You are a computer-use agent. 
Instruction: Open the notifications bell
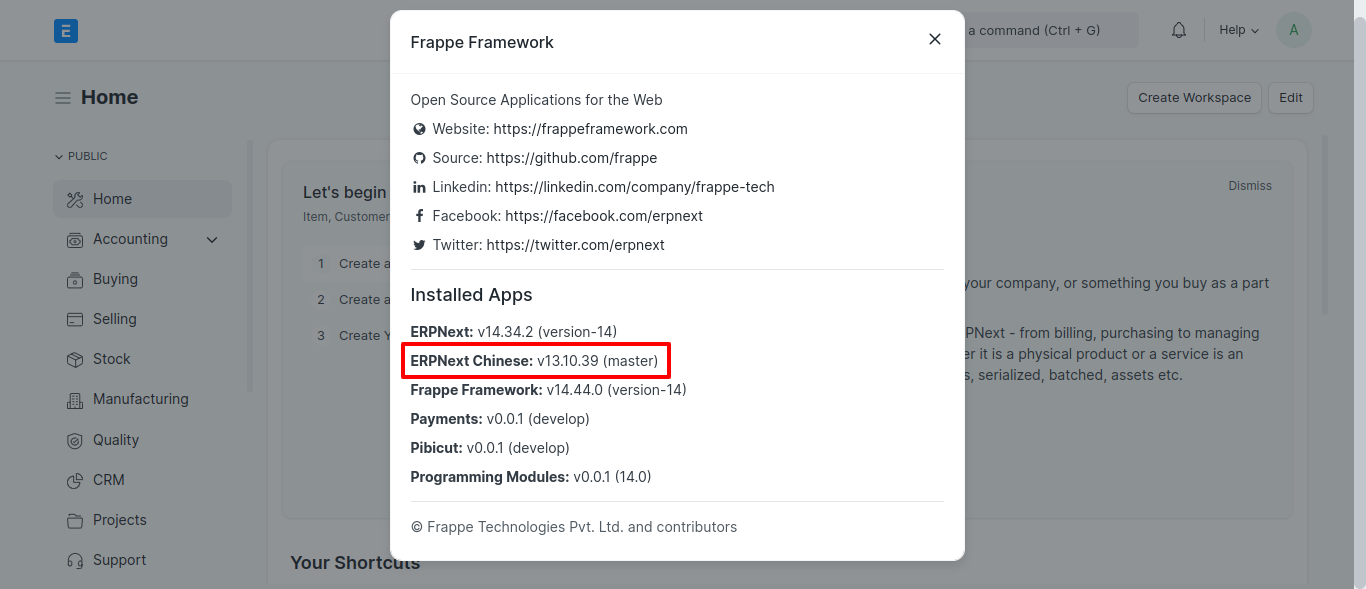[x=1179, y=30]
